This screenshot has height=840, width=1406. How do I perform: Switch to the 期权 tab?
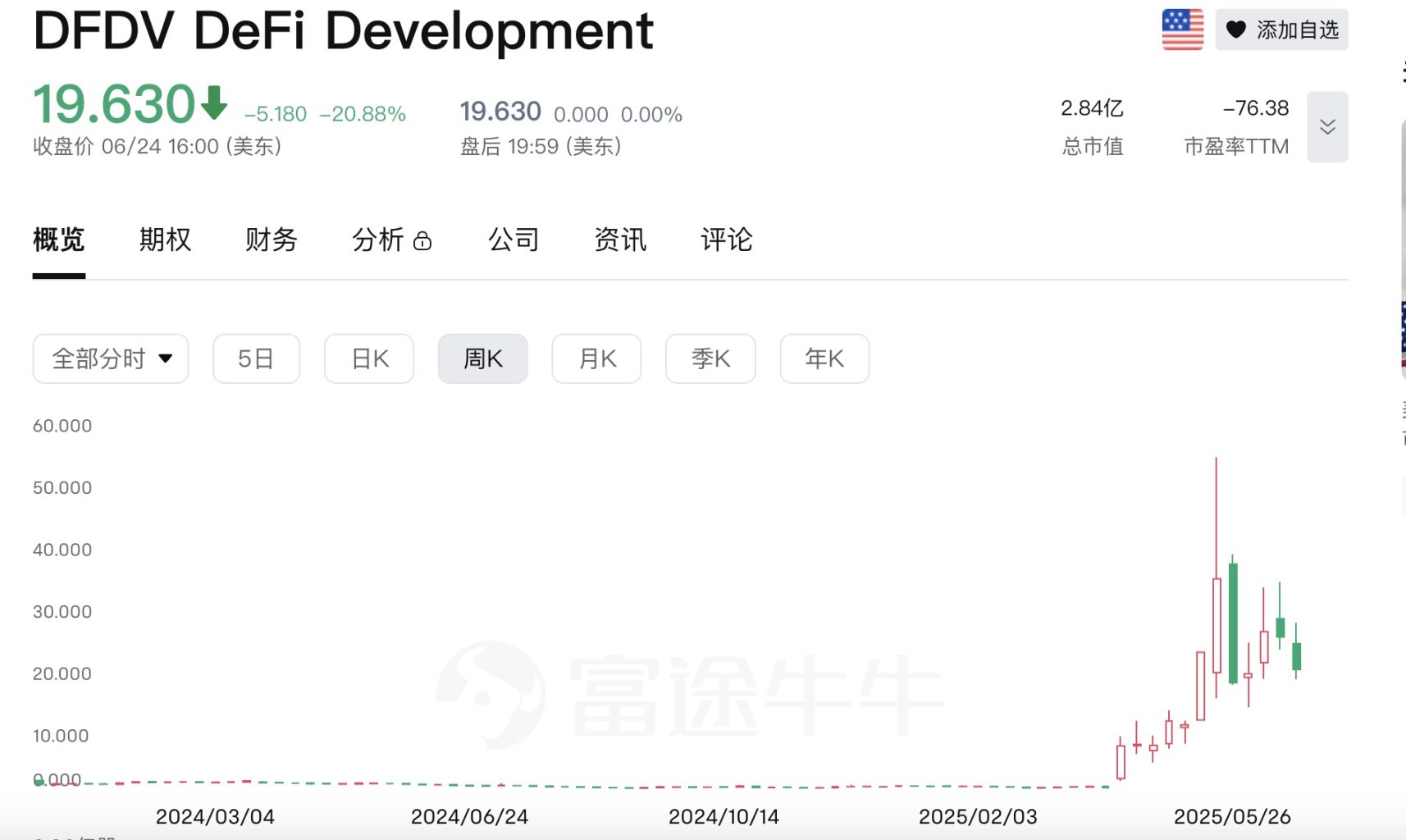coord(164,240)
